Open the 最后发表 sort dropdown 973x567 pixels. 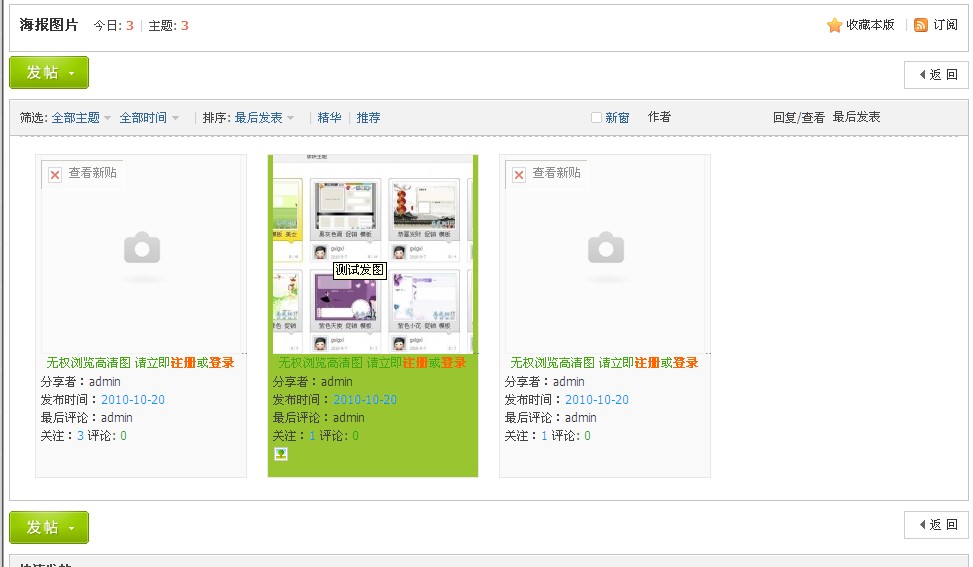pos(264,118)
